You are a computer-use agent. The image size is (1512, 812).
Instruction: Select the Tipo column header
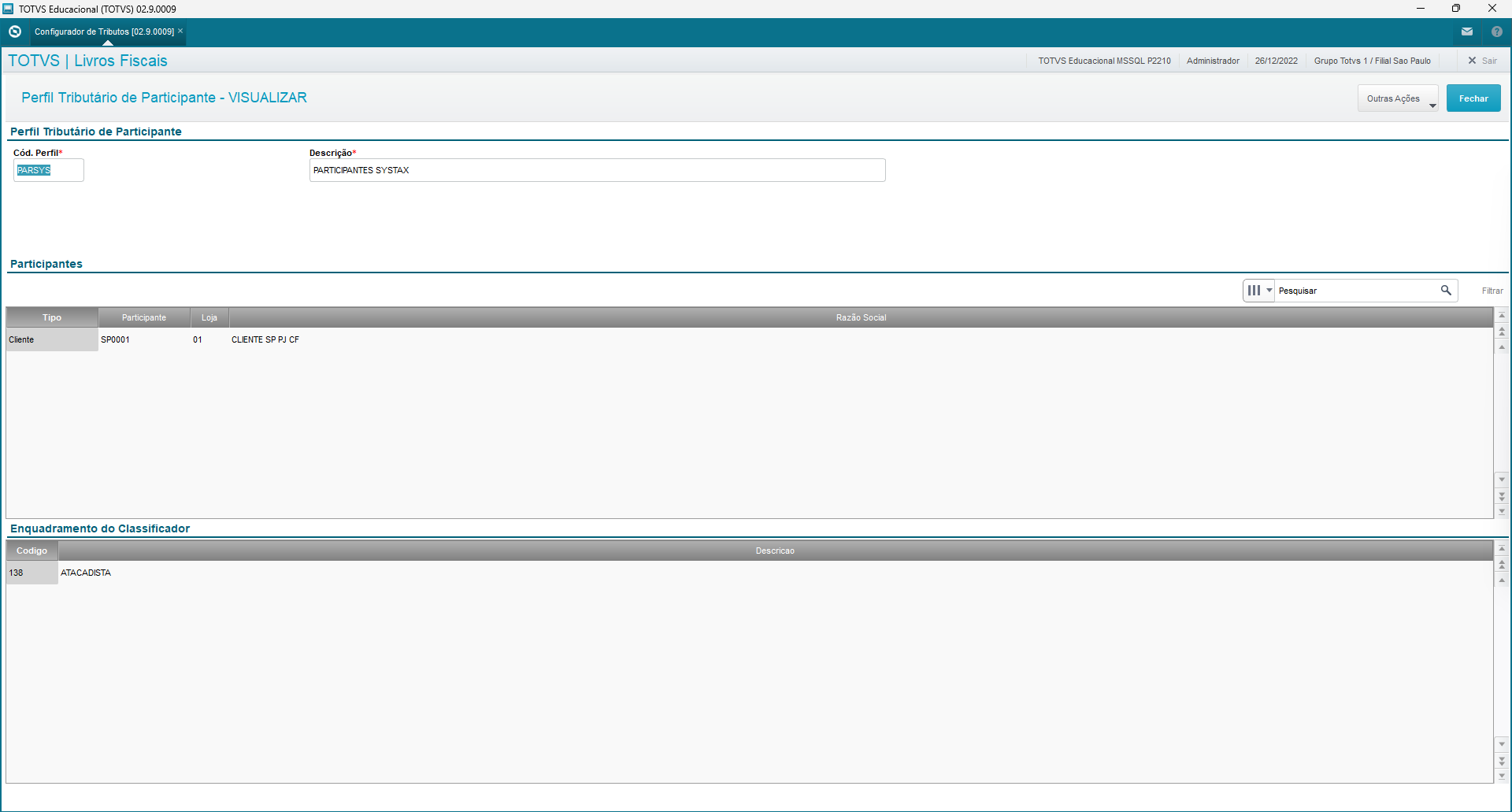pos(52,317)
